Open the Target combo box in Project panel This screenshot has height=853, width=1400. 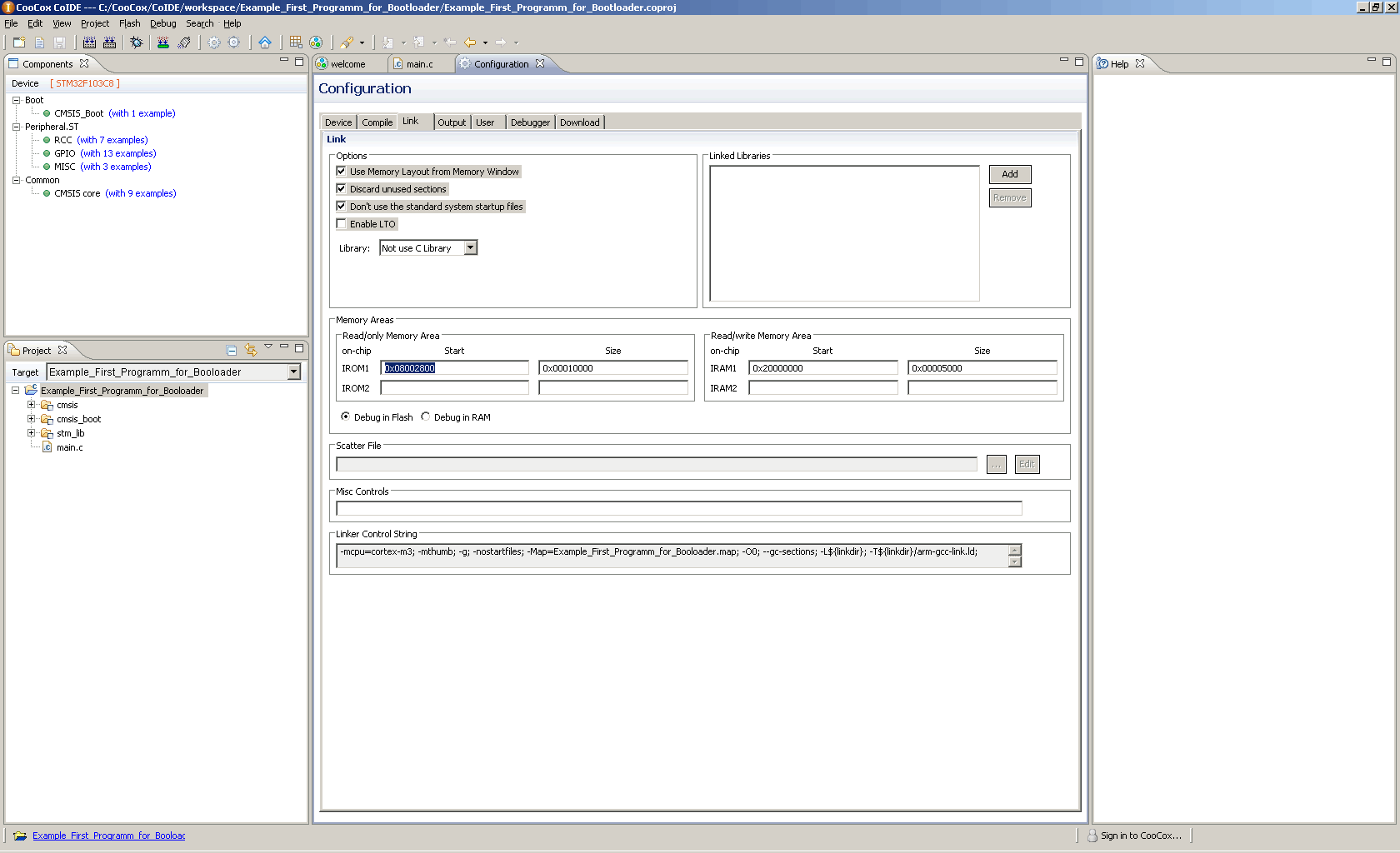tap(293, 372)
